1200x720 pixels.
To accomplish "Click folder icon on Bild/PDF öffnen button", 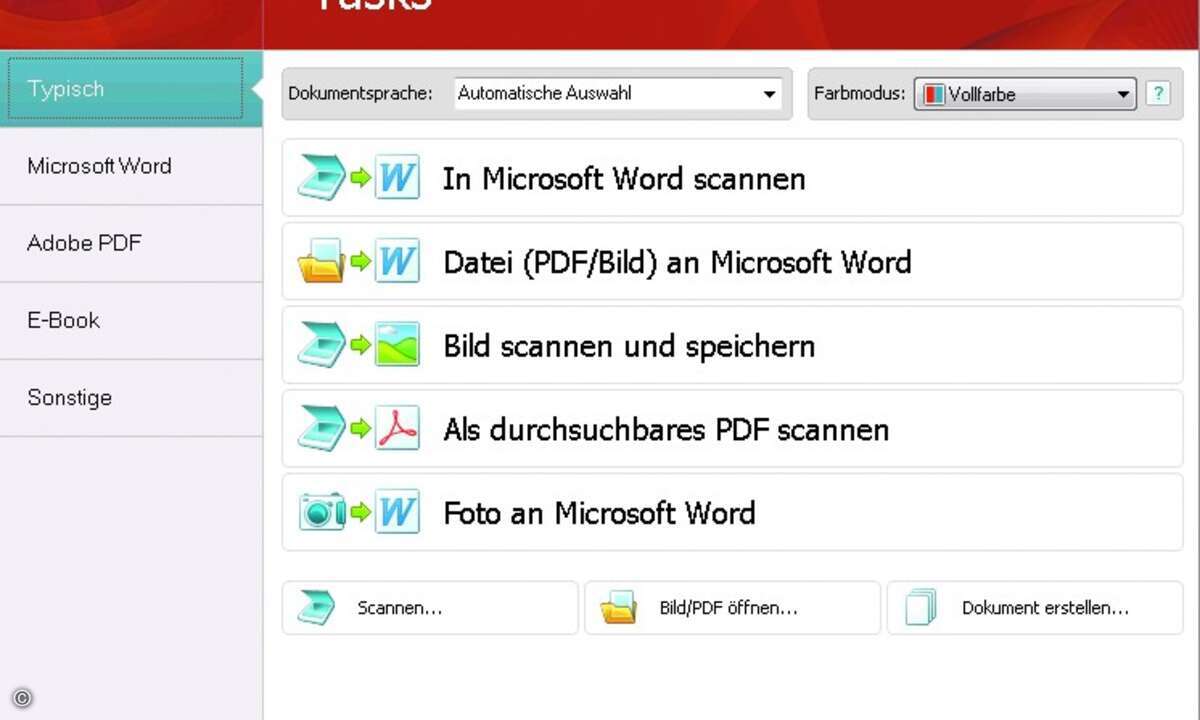I will [619, 608].
